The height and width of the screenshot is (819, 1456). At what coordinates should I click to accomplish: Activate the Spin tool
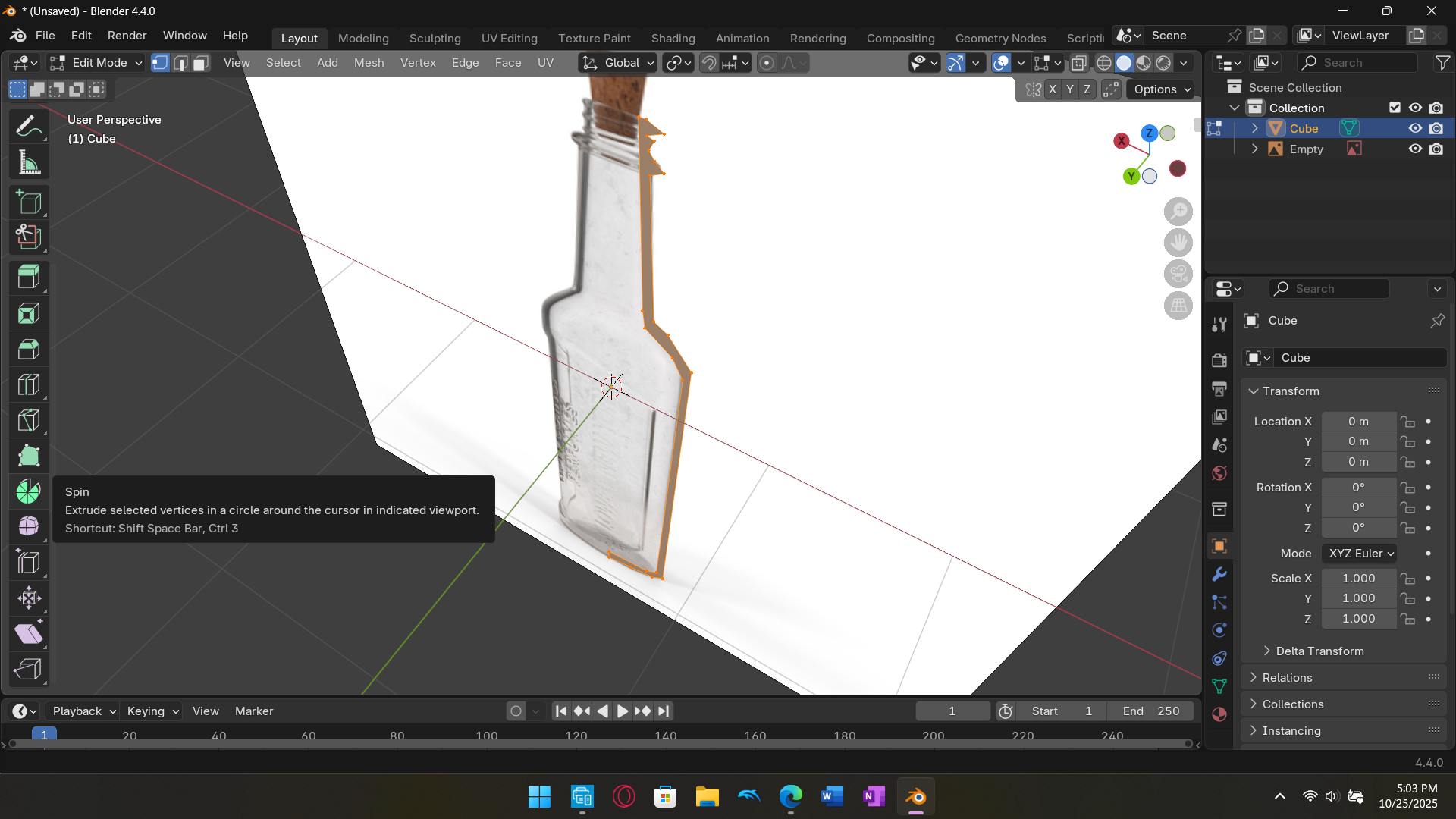[29, 491]
